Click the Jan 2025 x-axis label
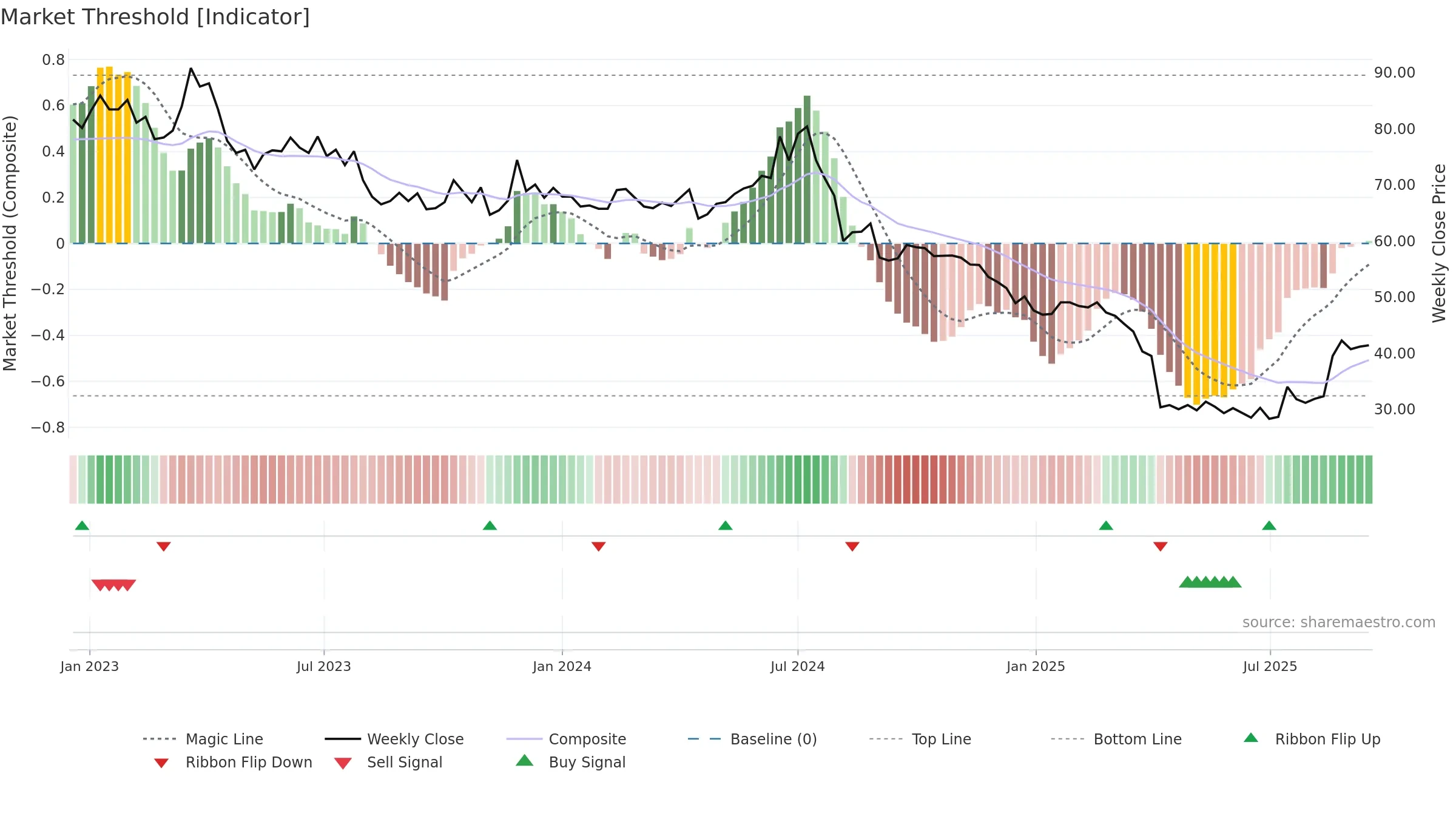This screenshot has height=819, width=1456. coord(1036,666)
